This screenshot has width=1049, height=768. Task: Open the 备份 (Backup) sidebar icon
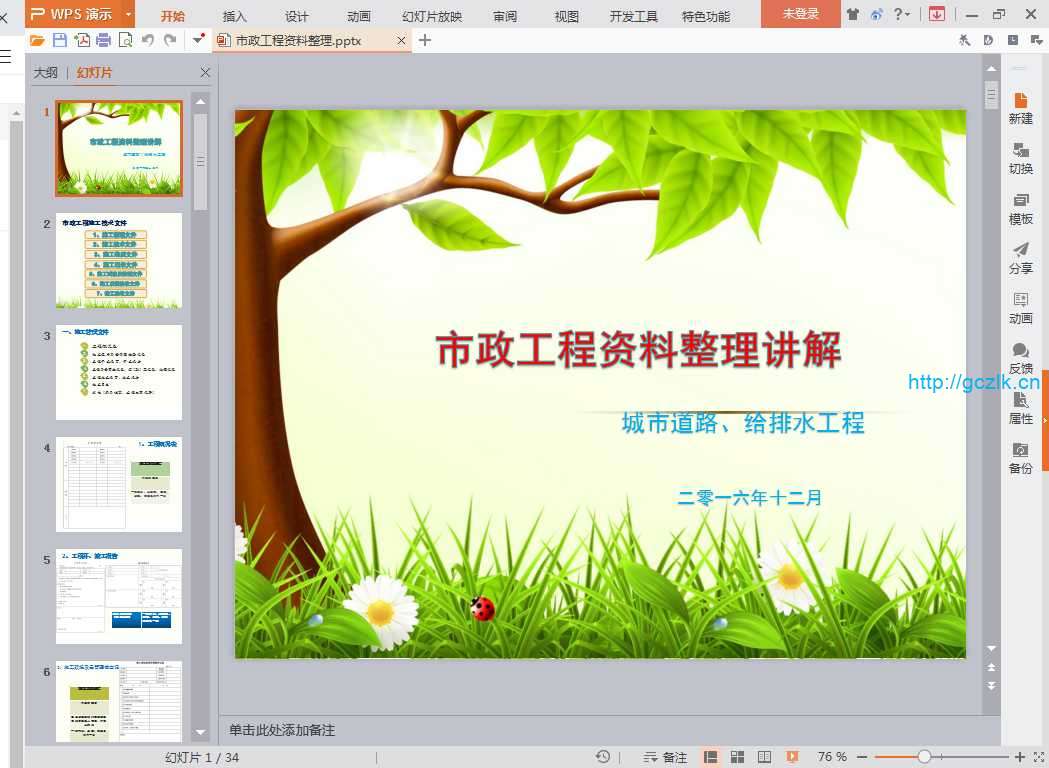coord(1020,458)
